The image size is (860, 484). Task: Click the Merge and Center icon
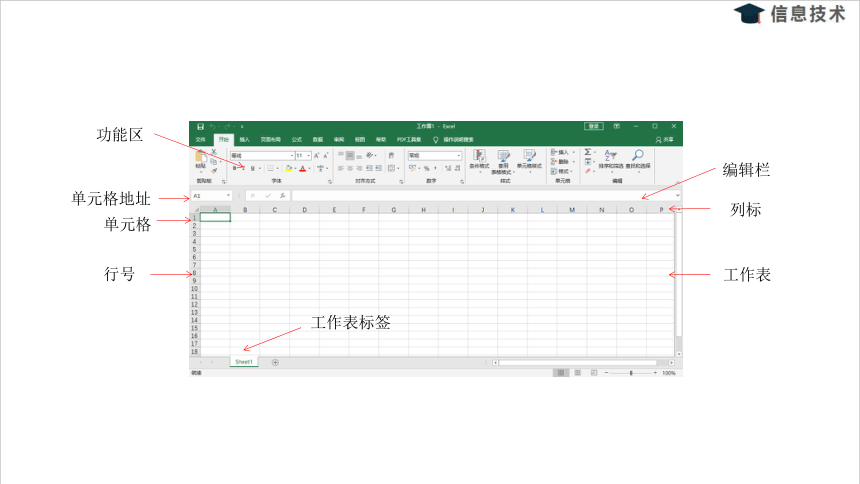point(391,168)
